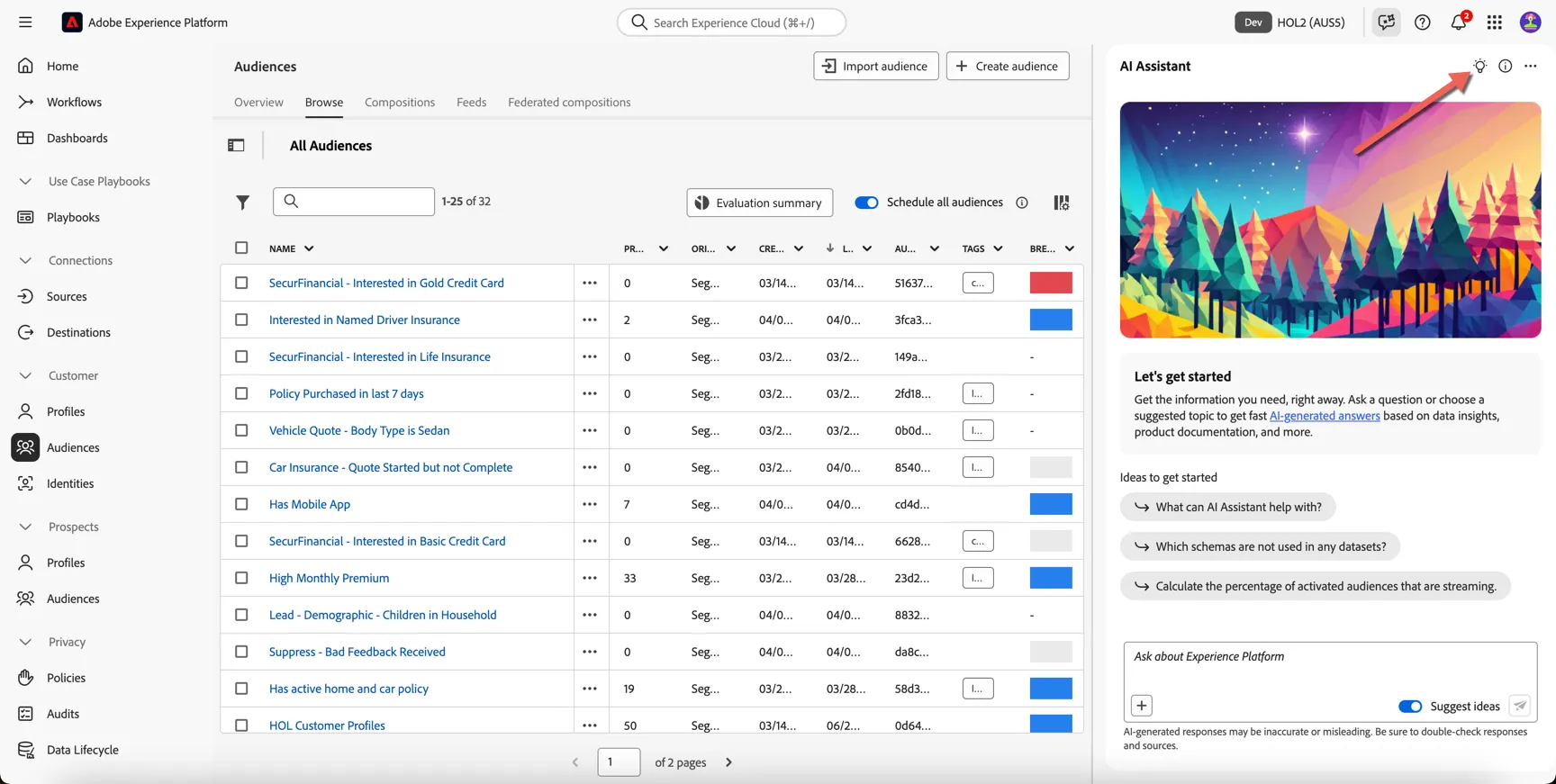
Task: Collapse the Connections sidebar section
Action: [25, 260]
